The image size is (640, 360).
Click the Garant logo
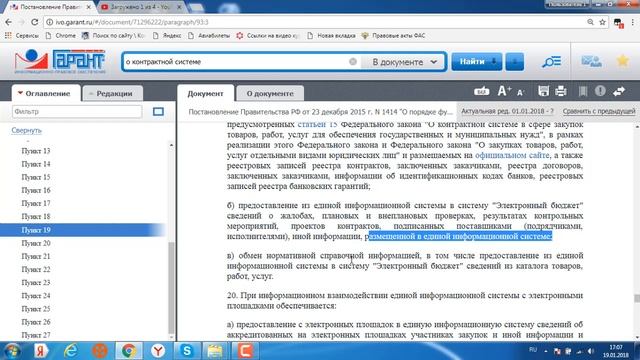60,61
